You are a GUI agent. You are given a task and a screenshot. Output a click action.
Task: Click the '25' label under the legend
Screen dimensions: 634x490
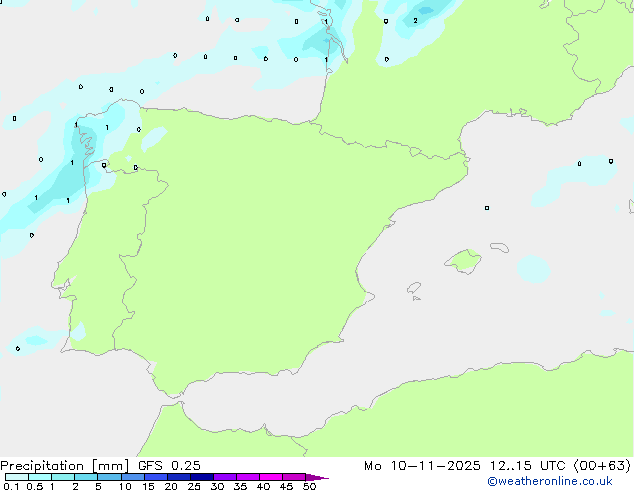click(x=194, y=486)
